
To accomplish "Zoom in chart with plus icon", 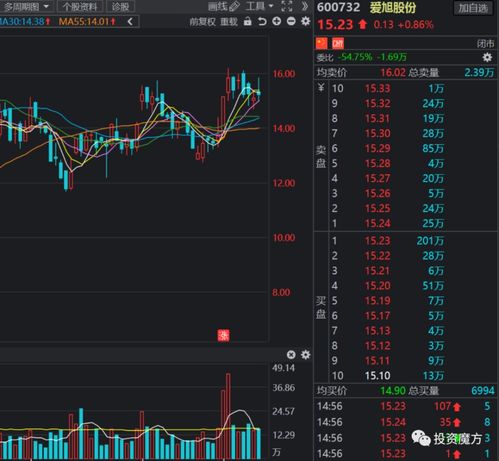I will pos(276,21).
